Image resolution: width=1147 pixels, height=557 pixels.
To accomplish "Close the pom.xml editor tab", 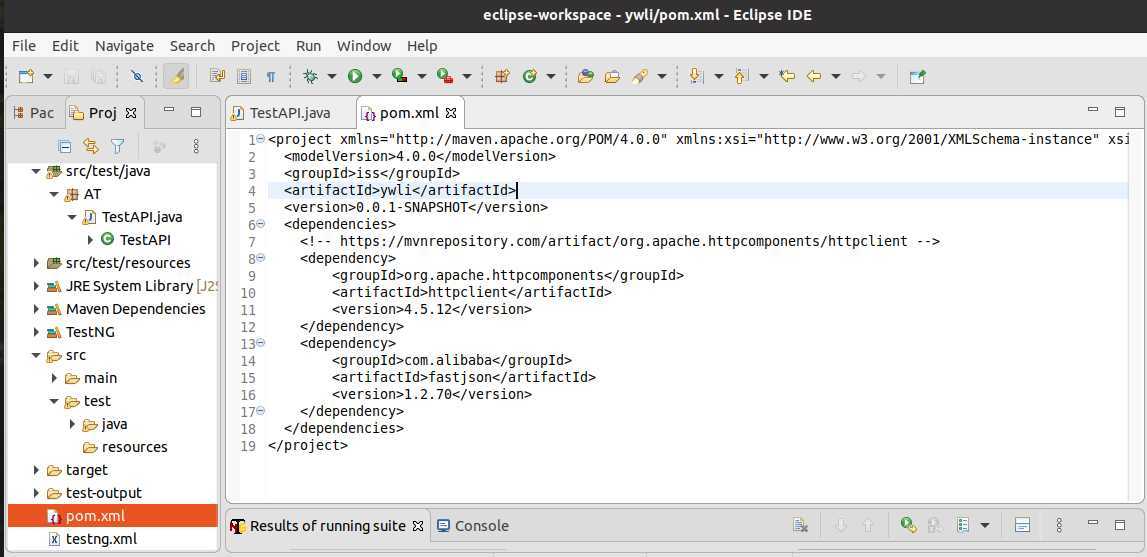I will point(451,113).
